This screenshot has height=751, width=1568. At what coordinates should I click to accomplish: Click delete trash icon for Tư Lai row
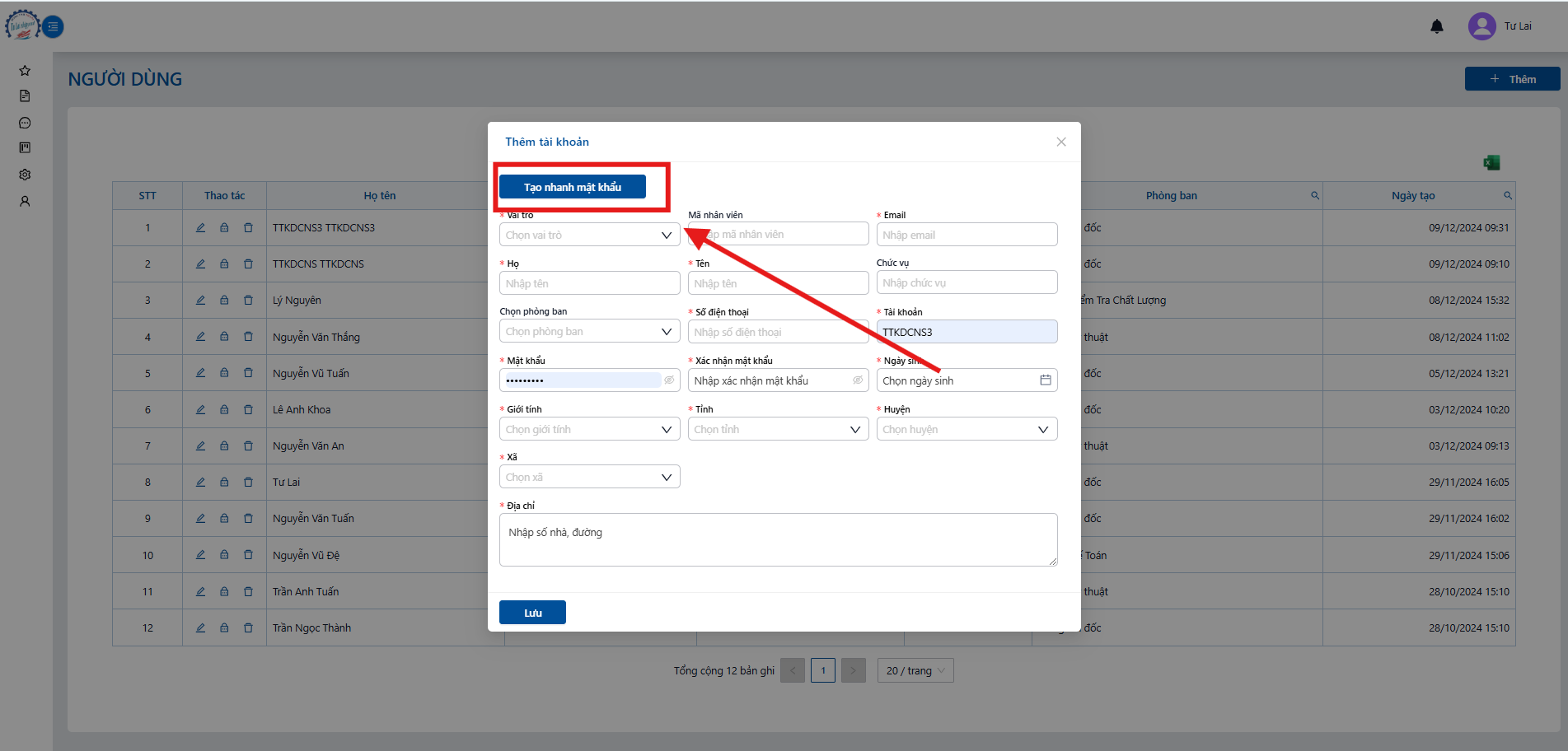(248, 482)
